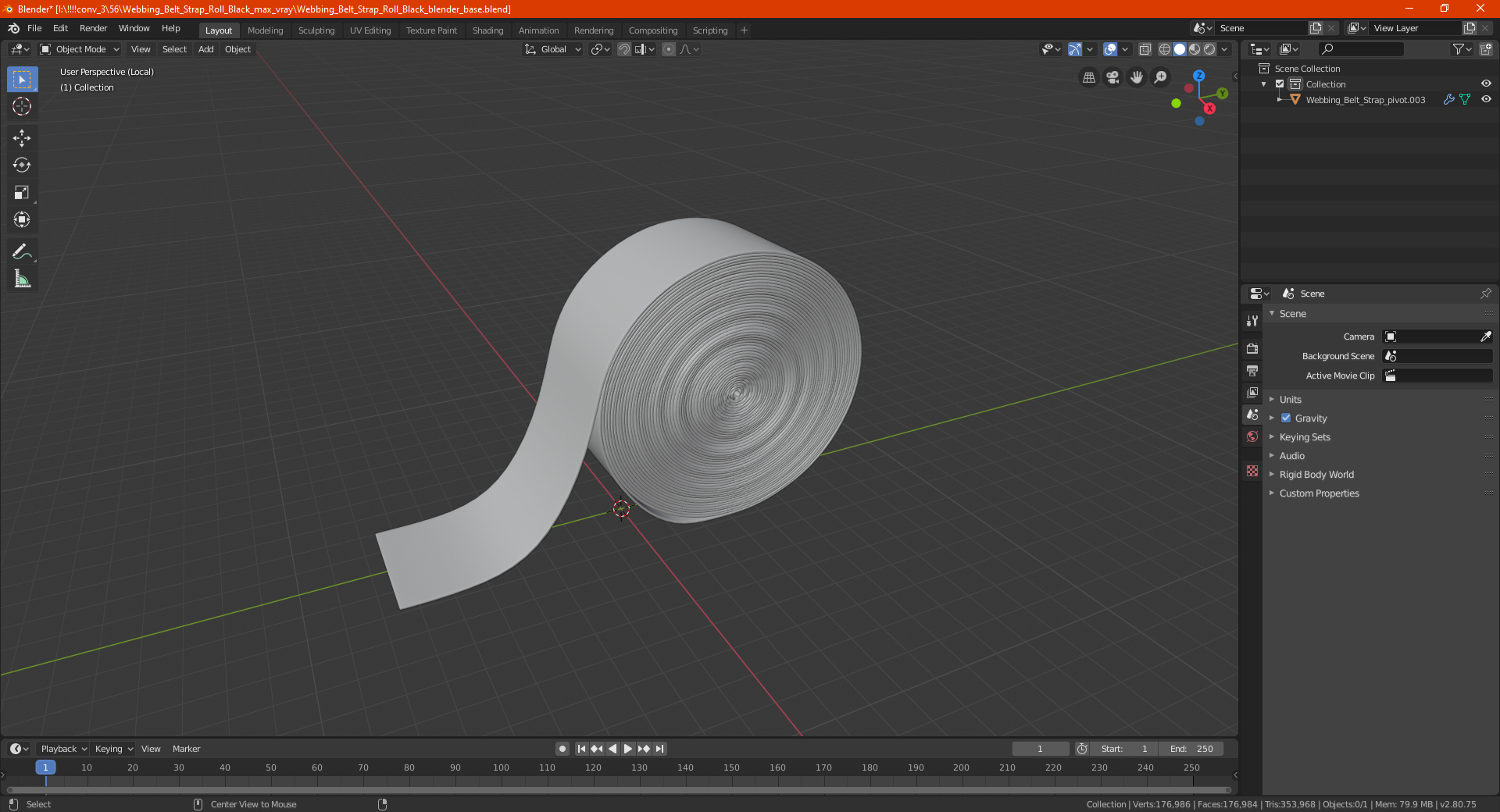Image resolution: width=1500 pixels, height=812 pixels.
Task: Open the Keying dropdown in timeline
Action: point(113,749)
